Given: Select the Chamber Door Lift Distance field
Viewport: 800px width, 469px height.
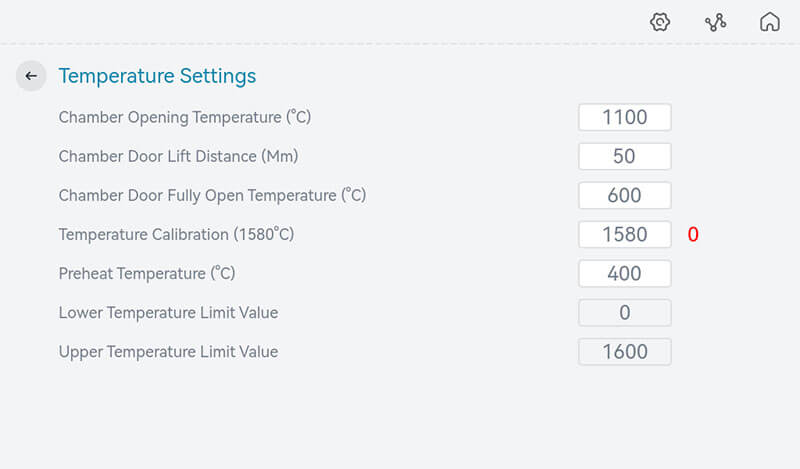Looking at the screenshot, I should (x=624, y=156).
